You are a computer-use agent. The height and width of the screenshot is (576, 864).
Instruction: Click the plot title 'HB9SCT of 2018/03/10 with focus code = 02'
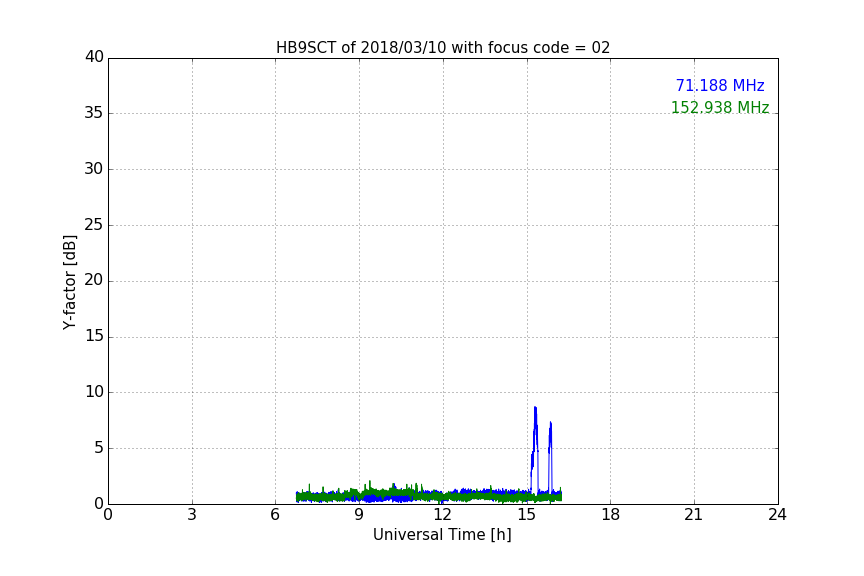(443, 48)
